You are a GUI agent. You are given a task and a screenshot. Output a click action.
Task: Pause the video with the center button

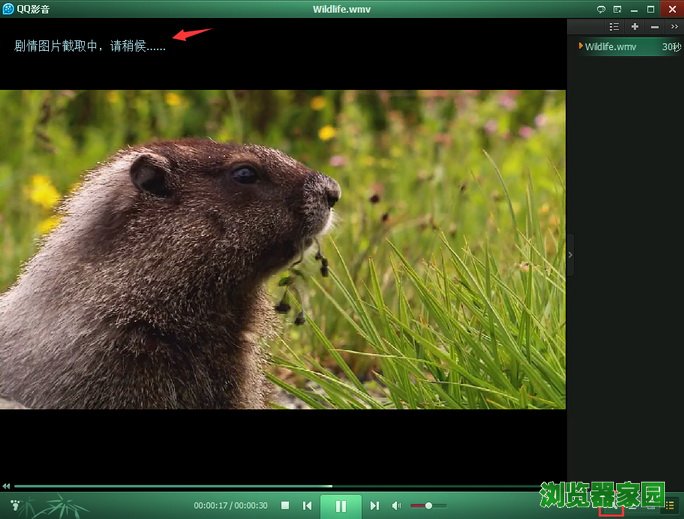point(341,506)
